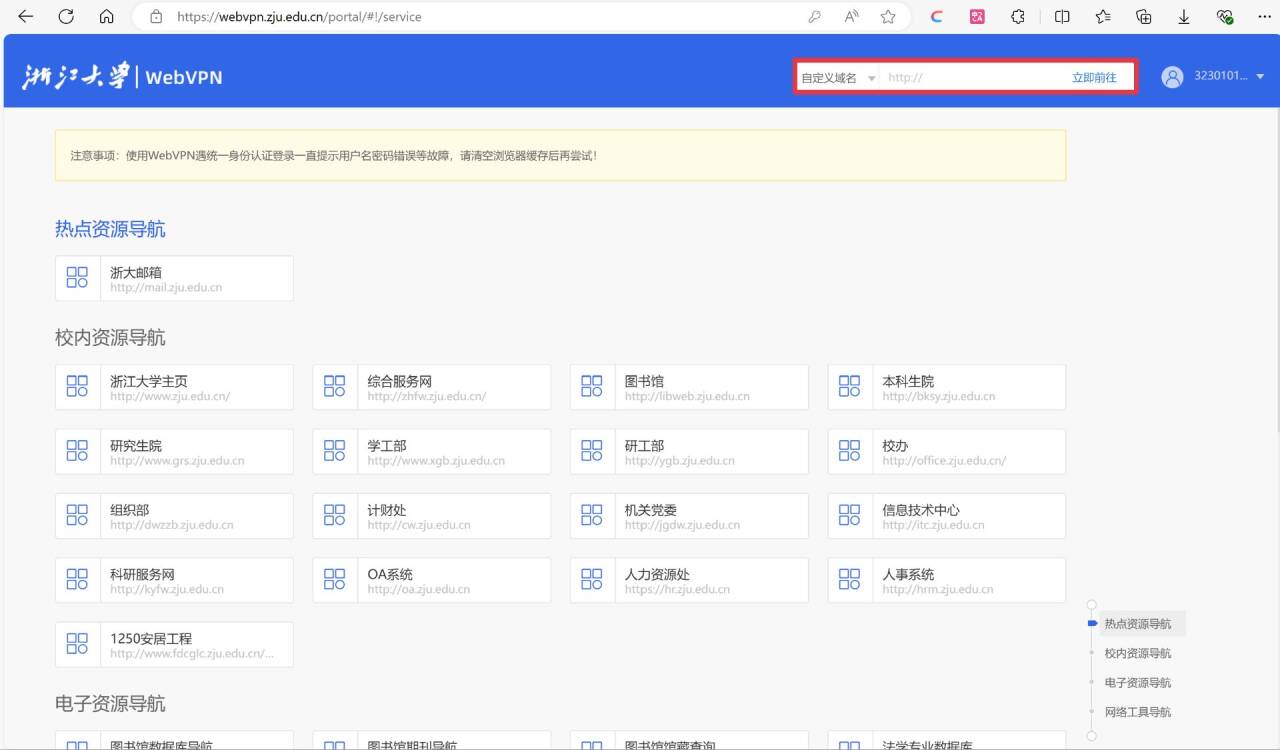Click the 浙大邮箱 grid icon
Screen dimensions: 1280x750
point(77,278)
